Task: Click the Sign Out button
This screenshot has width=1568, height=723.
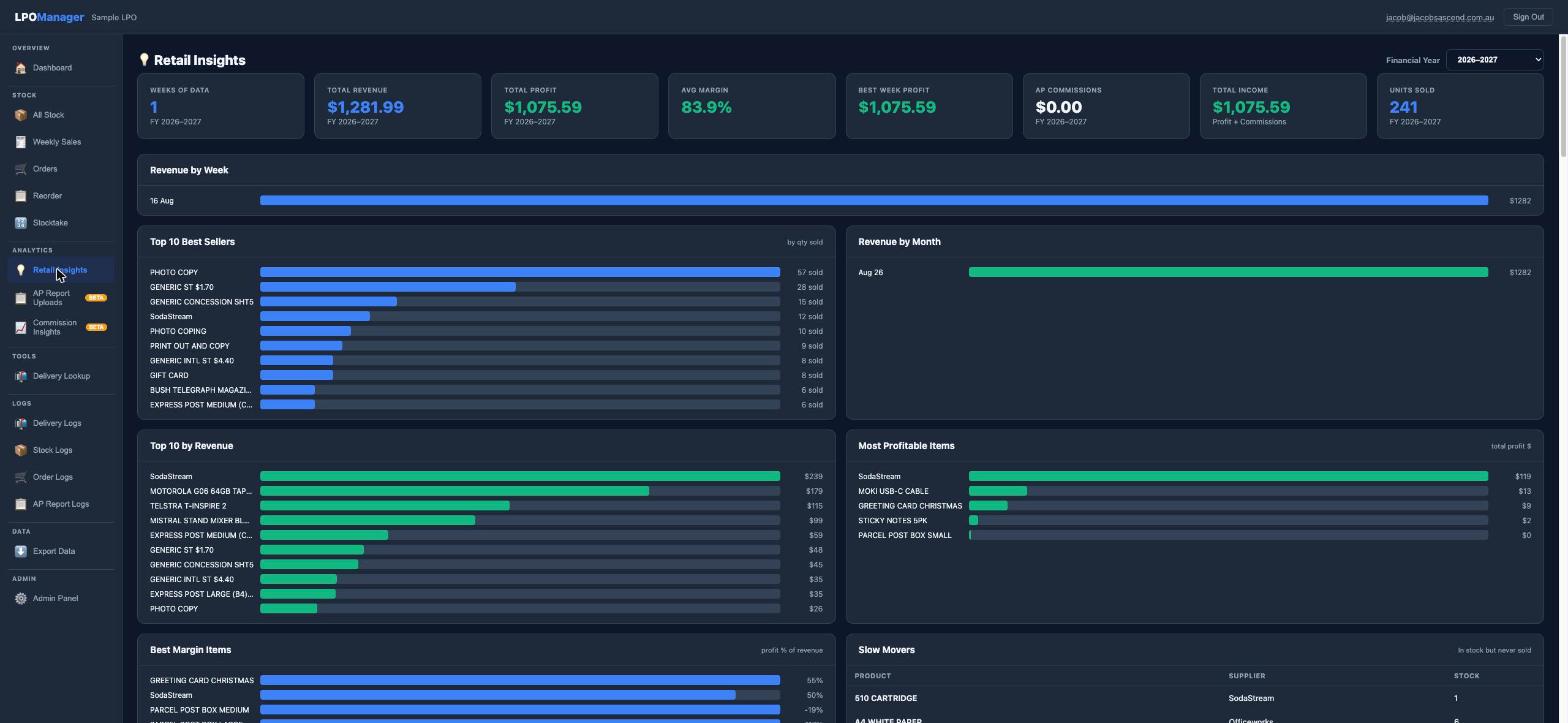Action: [1528, 17]
